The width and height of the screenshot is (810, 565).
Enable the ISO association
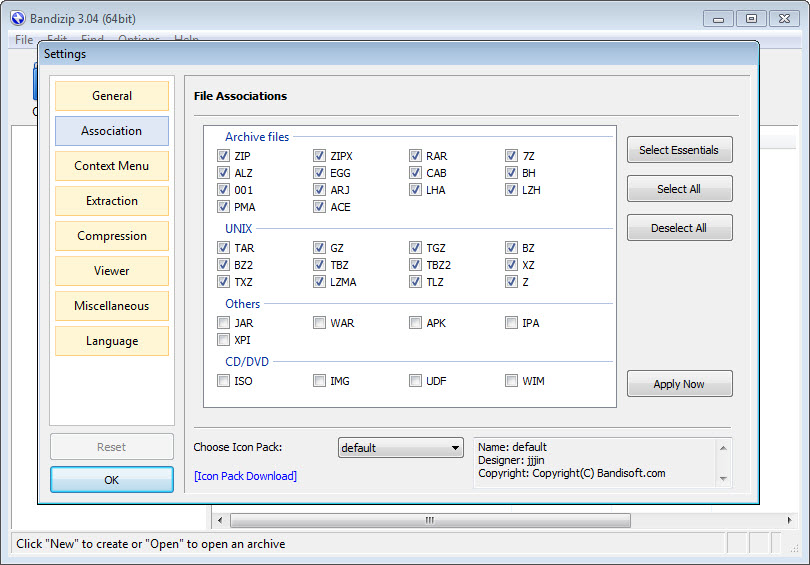pyautogui.click(x=223, y=381)
